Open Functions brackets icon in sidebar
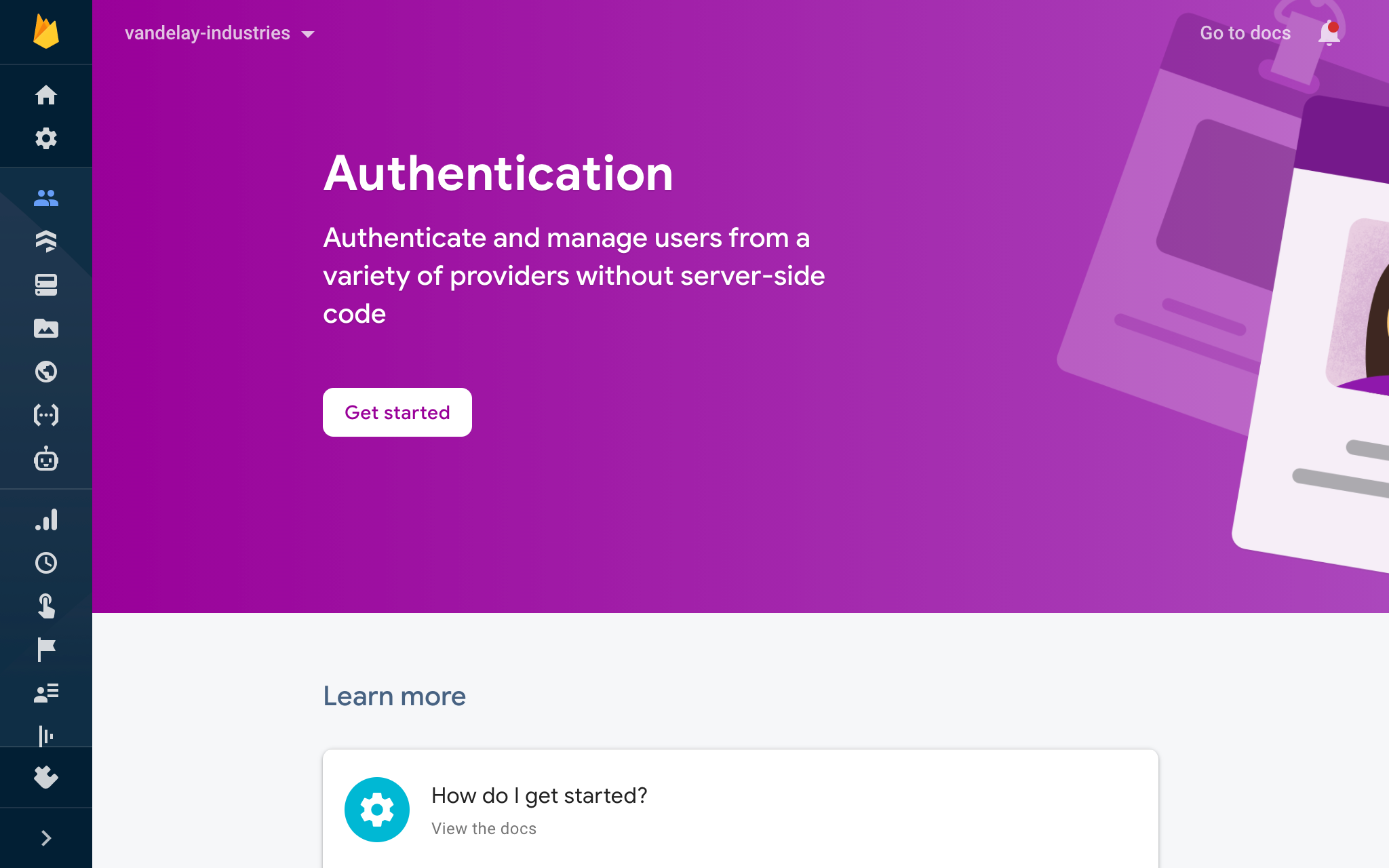1389x868 pixels. point(46,415)
